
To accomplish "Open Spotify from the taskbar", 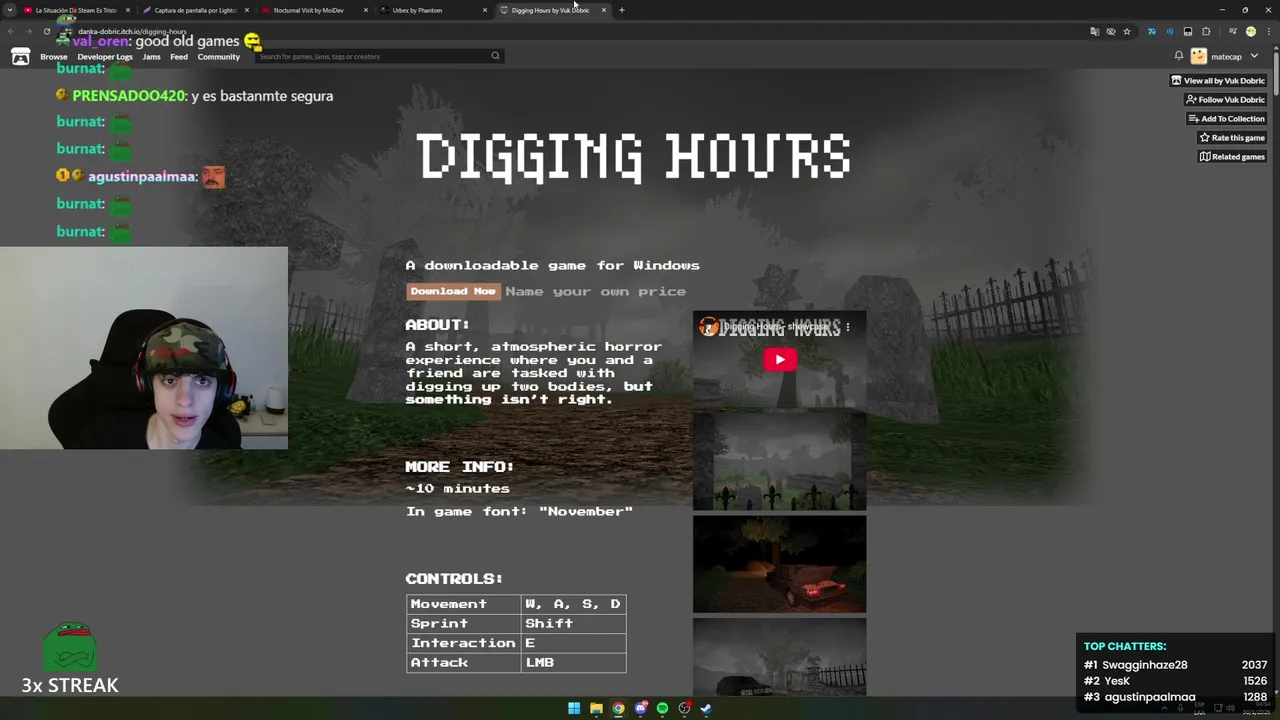I will 662,708.
